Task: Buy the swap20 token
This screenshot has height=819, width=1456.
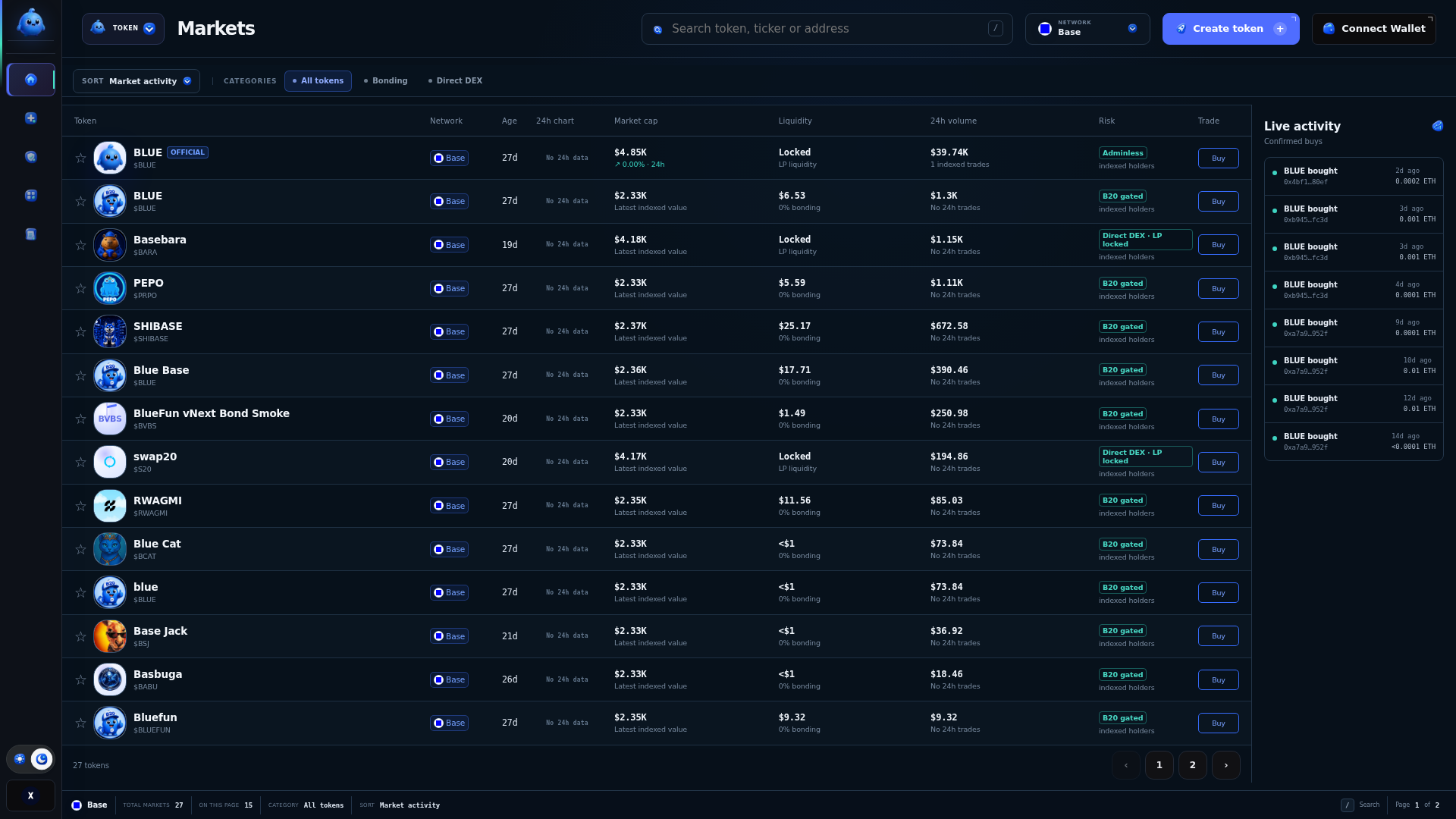Action: click(x=1219, y=463)
